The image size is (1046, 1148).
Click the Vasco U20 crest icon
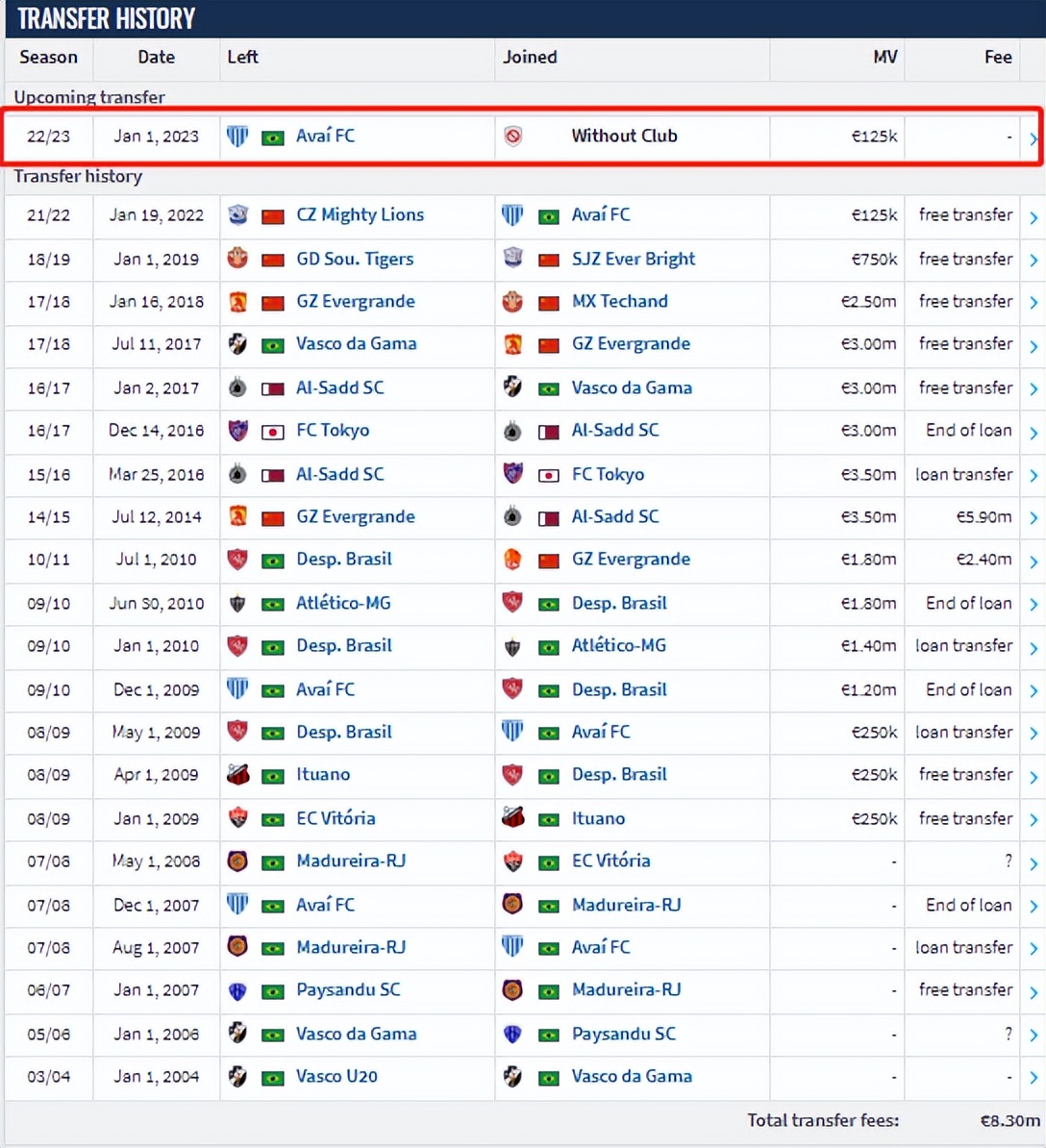pyautogui.click(x=237, y=1076)
